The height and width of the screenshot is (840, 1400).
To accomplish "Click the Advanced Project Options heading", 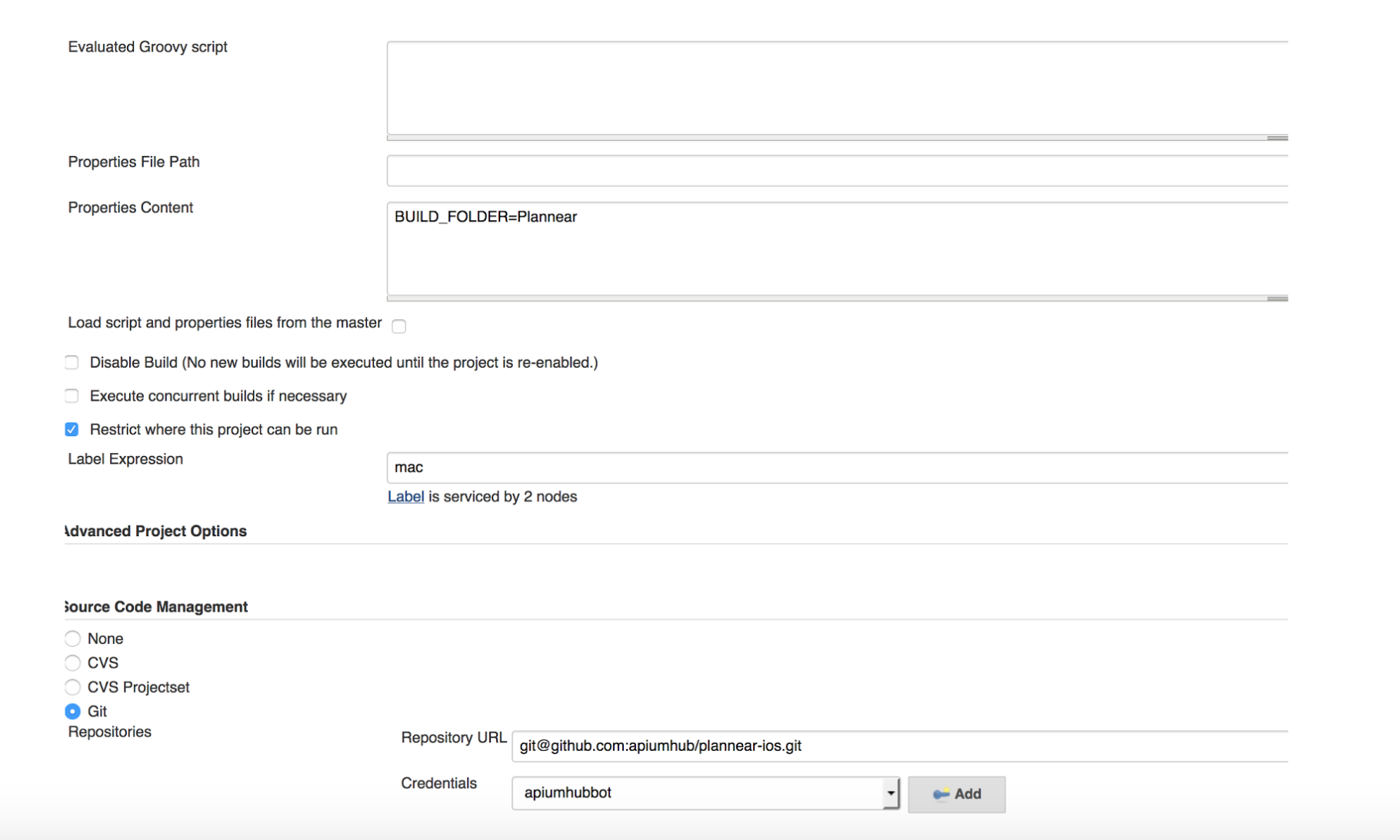I will pyautogui.click(x=156, y=532).
